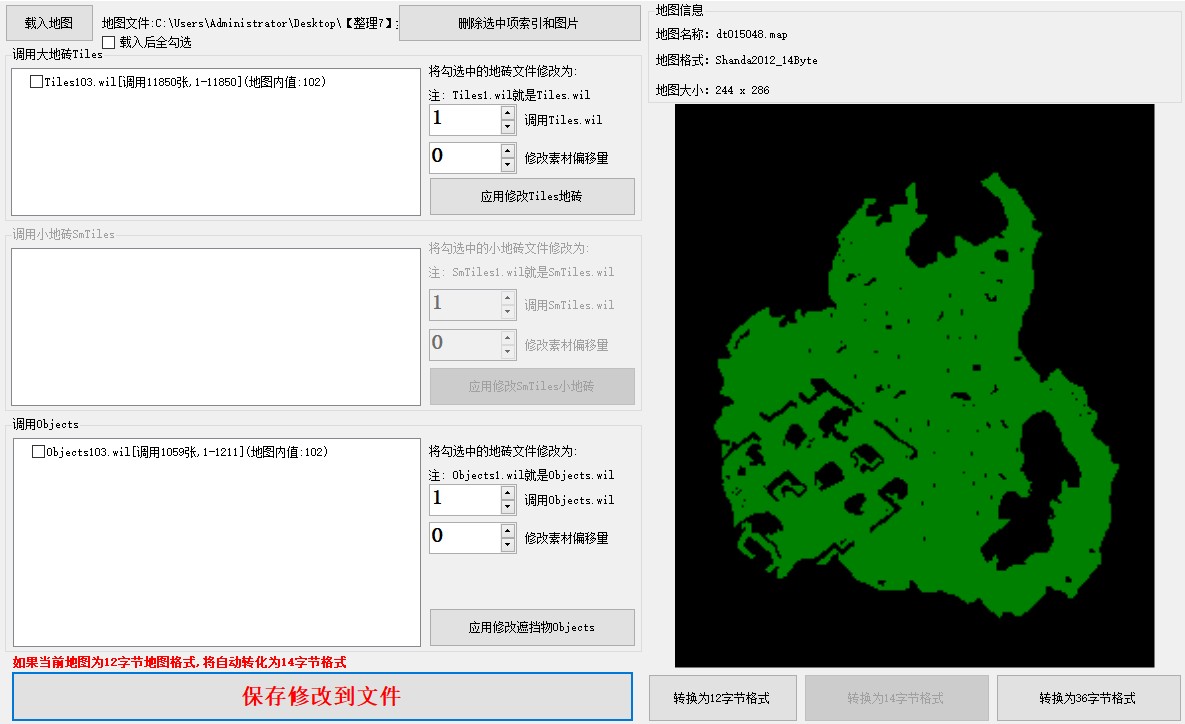Check the Objects103.wil list item checkbox
Image resolution: width=1185 pixels, height=724 pixels.
click(x=39, y=452)
